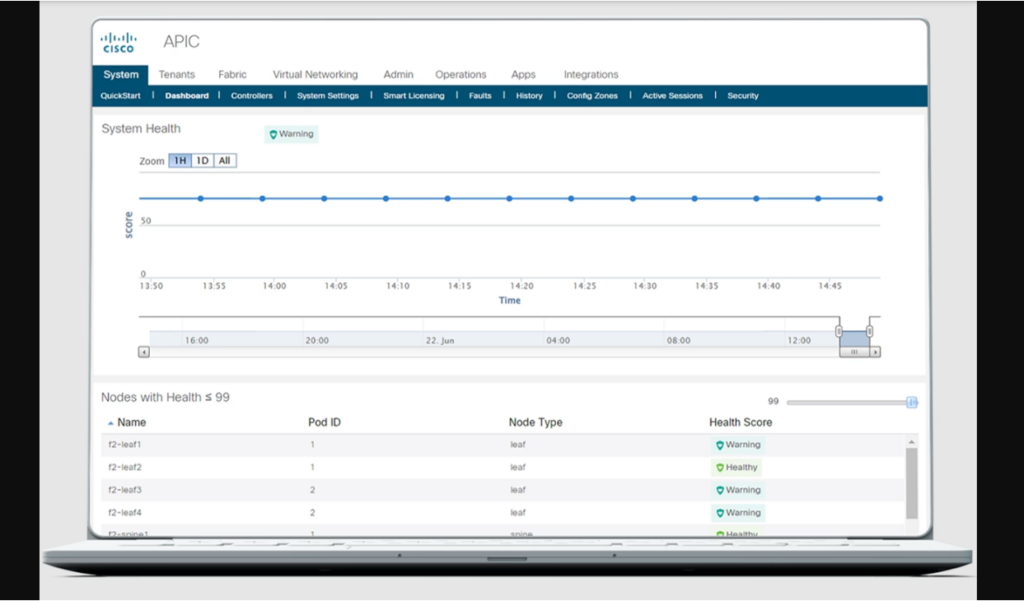Click the timeline navigator right handle
This screenshot has width=1024, height=601.
tap(869, 331)
